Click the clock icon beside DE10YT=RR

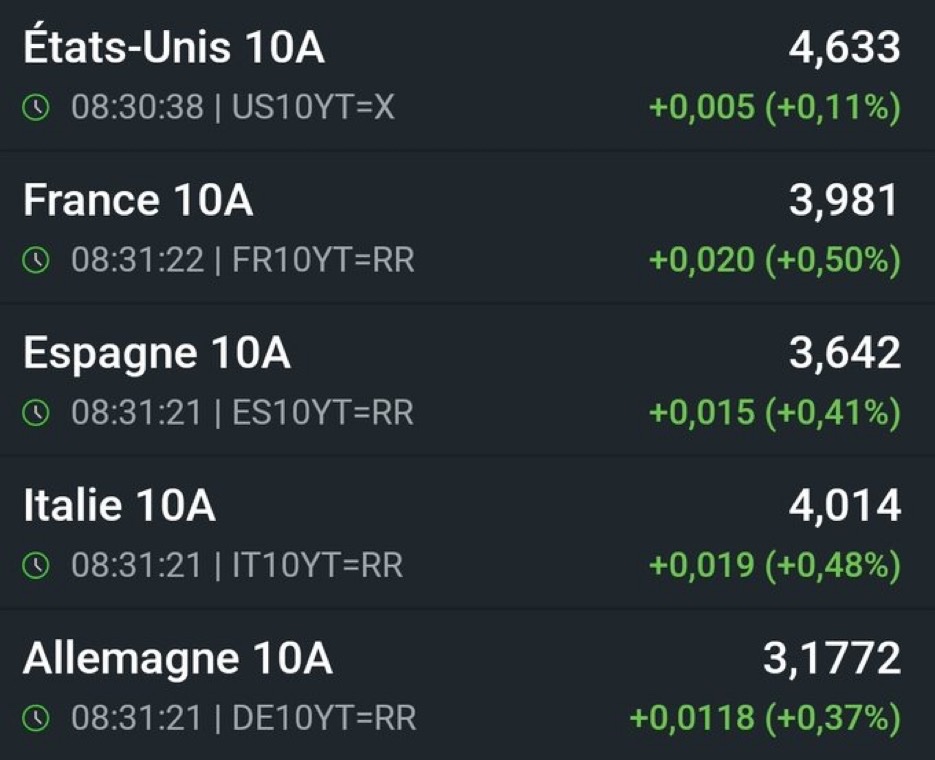[x=36, y=718]
